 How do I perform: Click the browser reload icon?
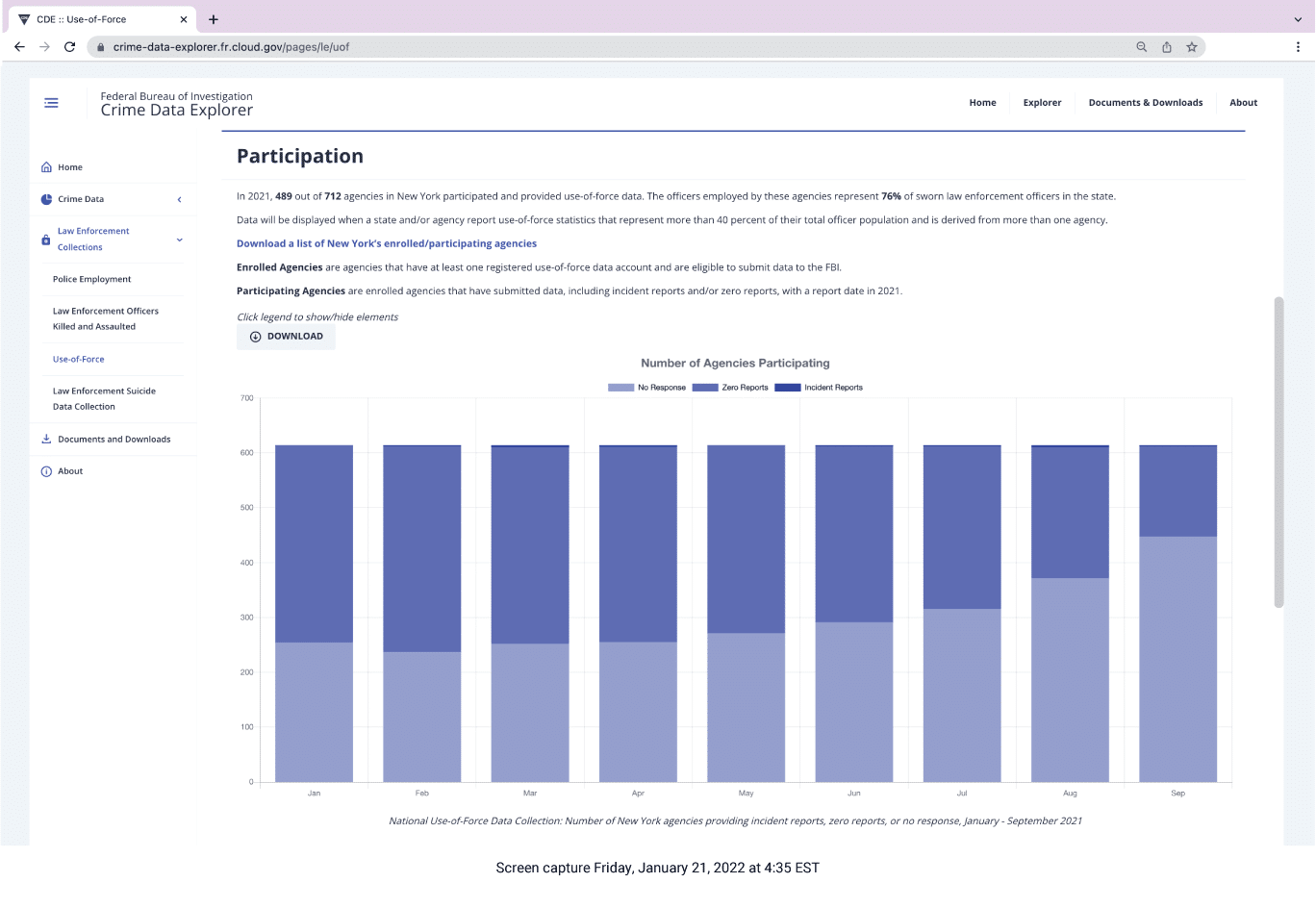click(x=69, y=47)
